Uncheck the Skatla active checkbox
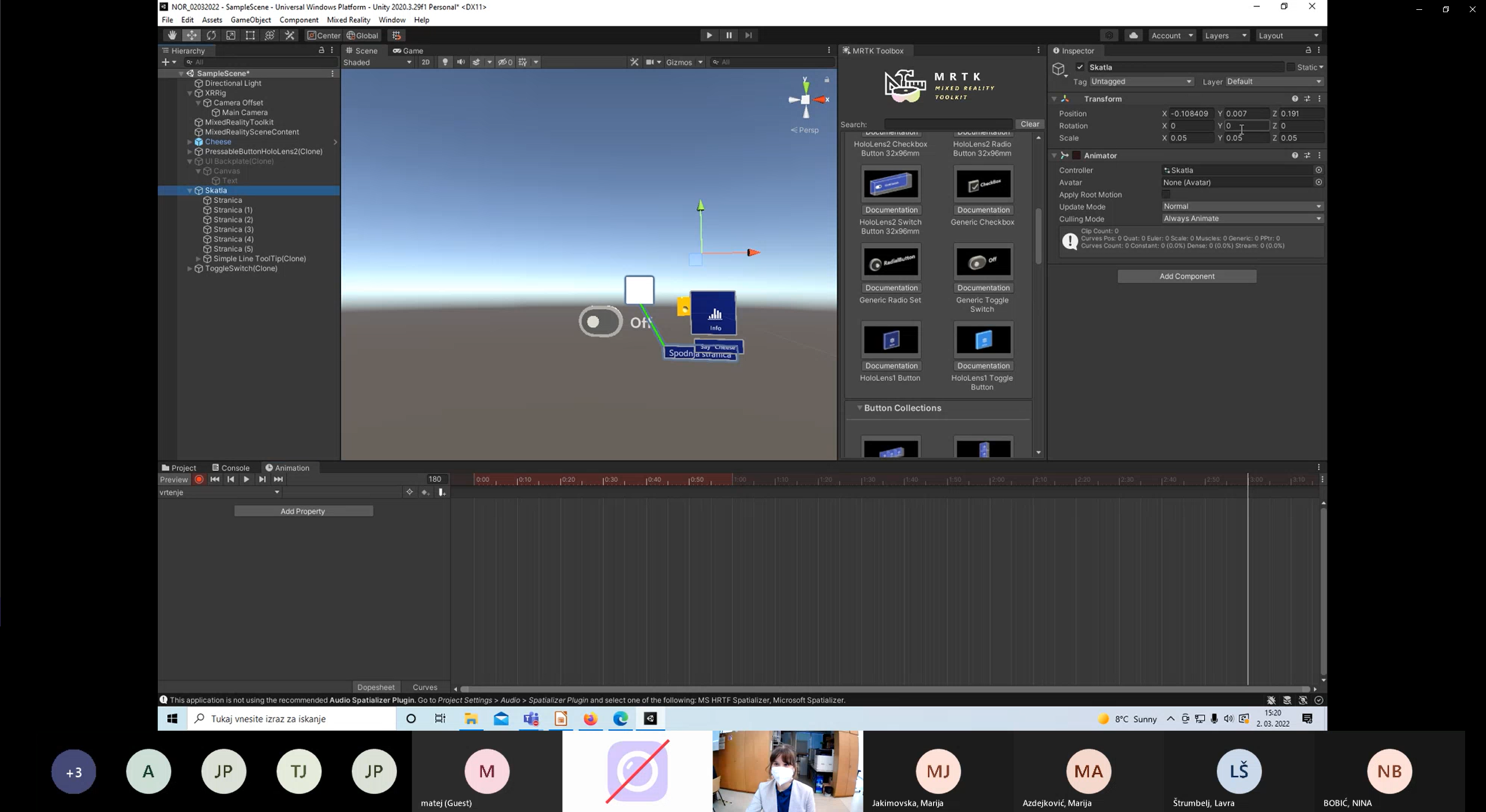The height and width of the screenshot is (812, 1486). [1080, 67]
